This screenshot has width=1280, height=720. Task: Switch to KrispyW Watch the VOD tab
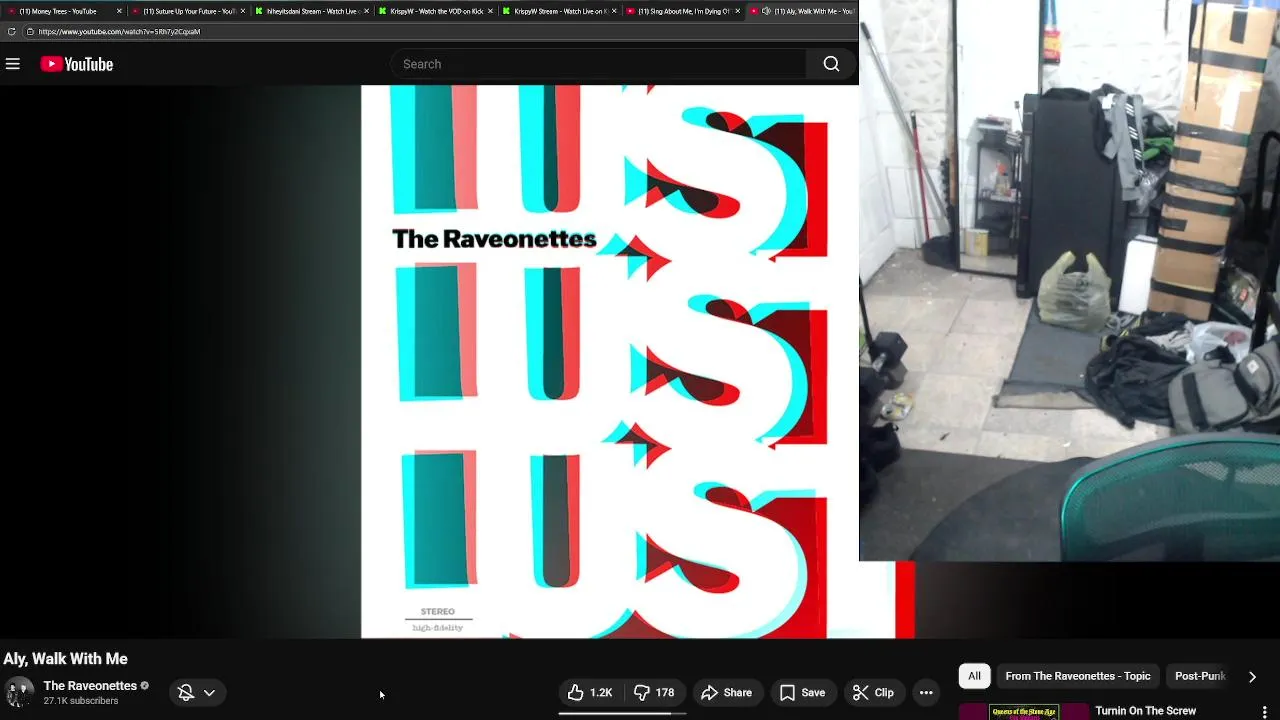coord(436,11)
